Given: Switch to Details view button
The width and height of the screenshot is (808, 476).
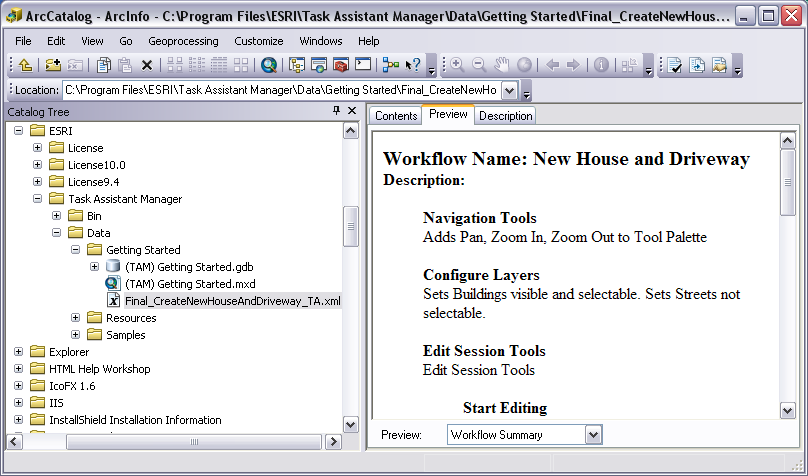Looking at the screenshot, I should pyautogui.click(x=219, y=65).
